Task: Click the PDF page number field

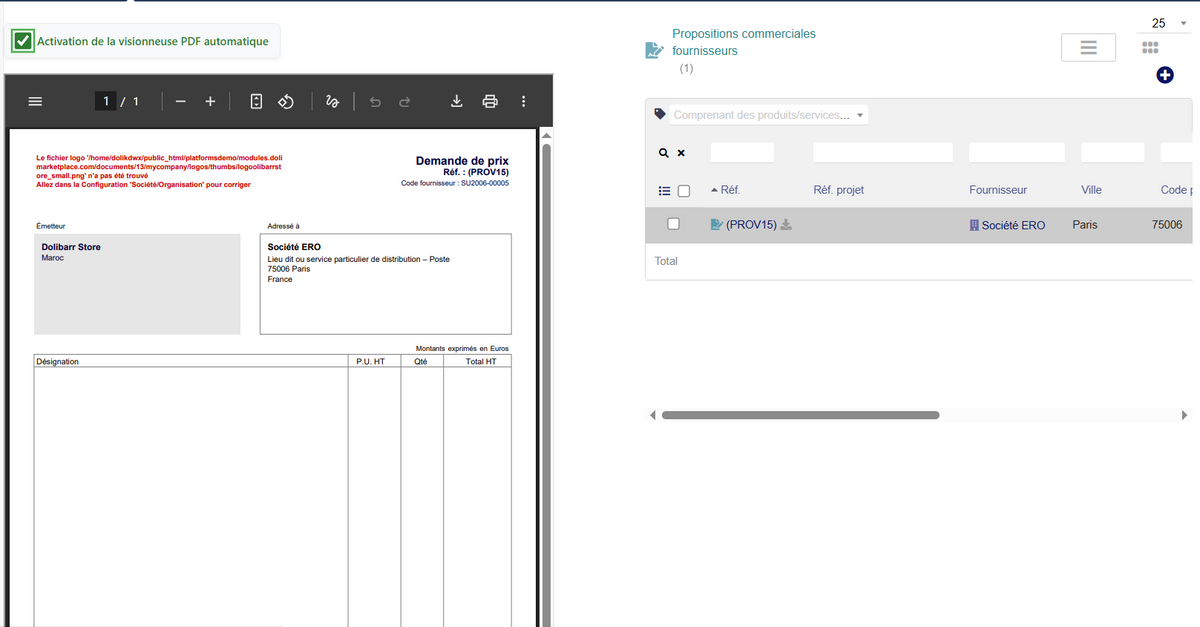Action: pyautogui.click(x=106, y=101)
